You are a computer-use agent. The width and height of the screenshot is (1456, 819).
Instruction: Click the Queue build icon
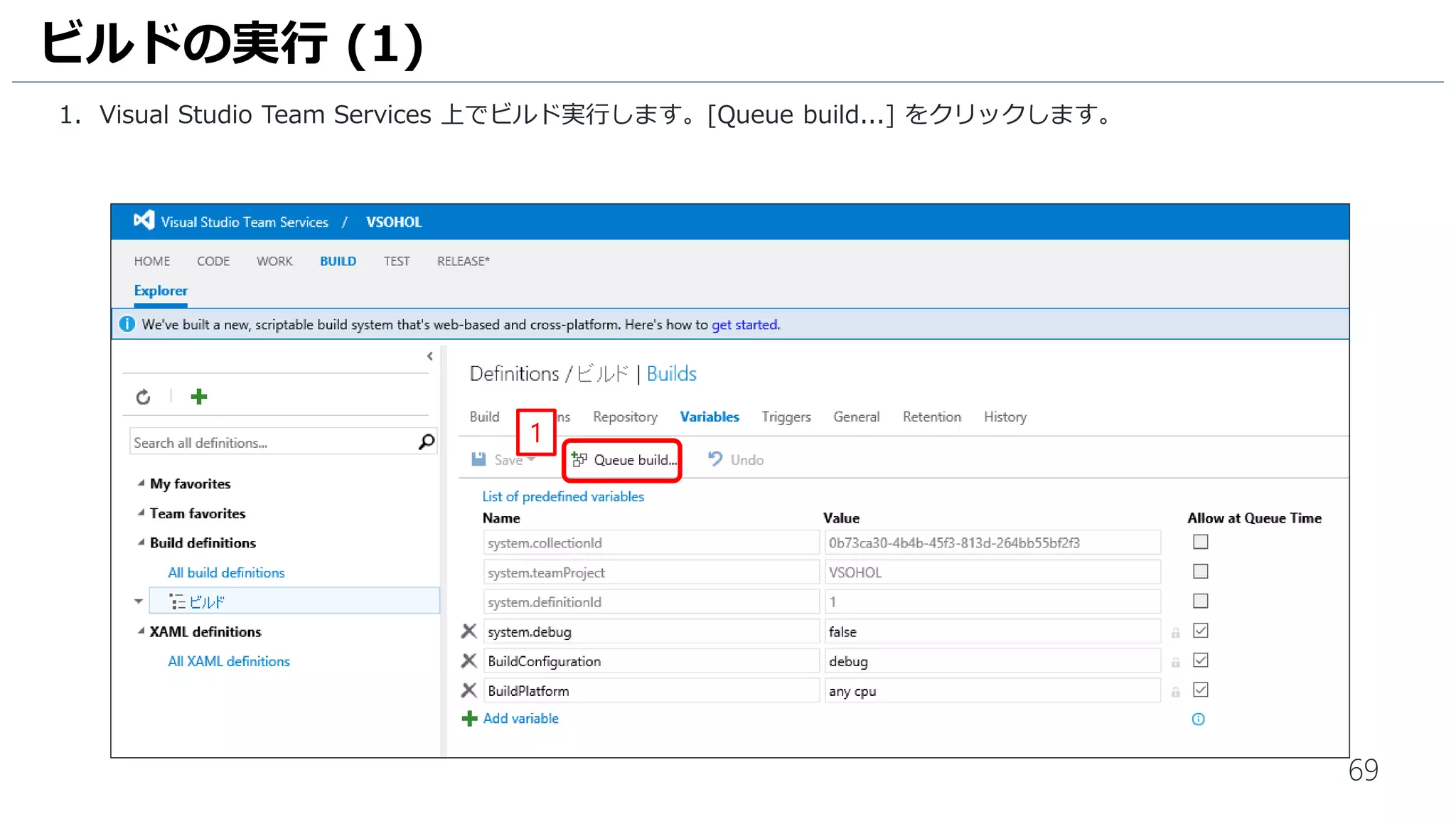pyautogui.click(x=579, y=460)
